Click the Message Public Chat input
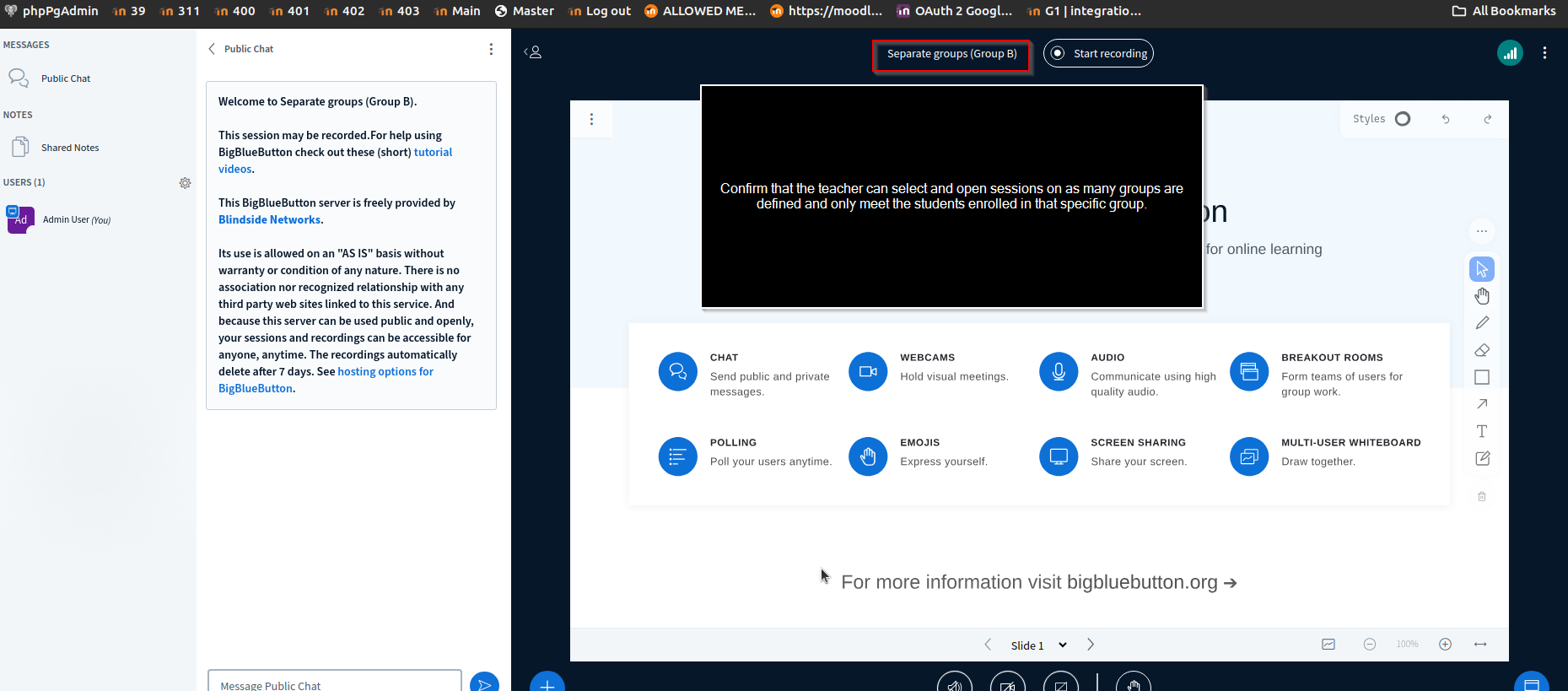1568x691 pixels. pyautogui.click(x=335, y=682)
